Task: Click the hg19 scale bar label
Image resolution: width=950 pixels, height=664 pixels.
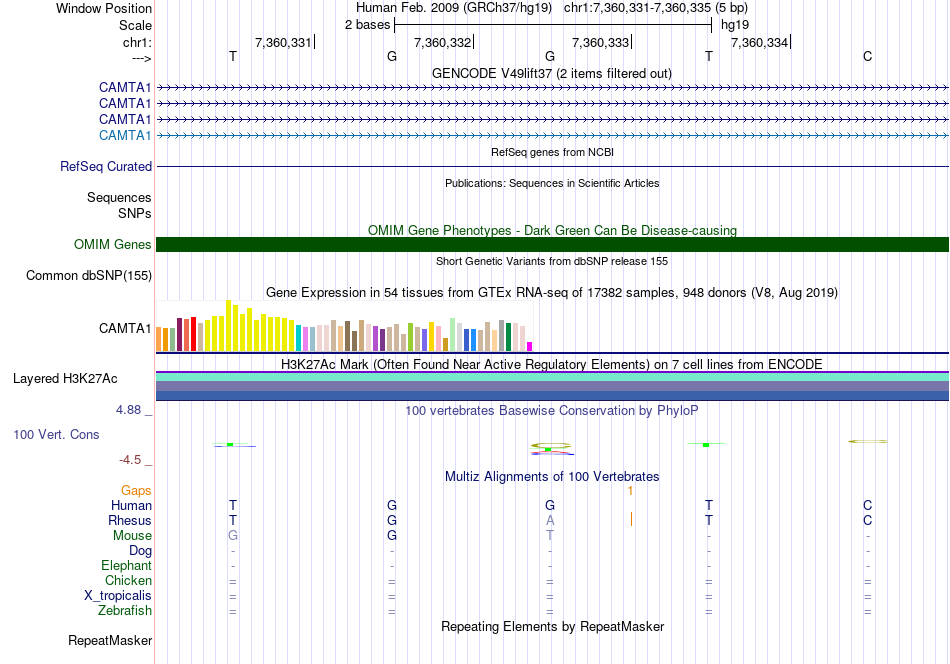Action: coord(735,25)
